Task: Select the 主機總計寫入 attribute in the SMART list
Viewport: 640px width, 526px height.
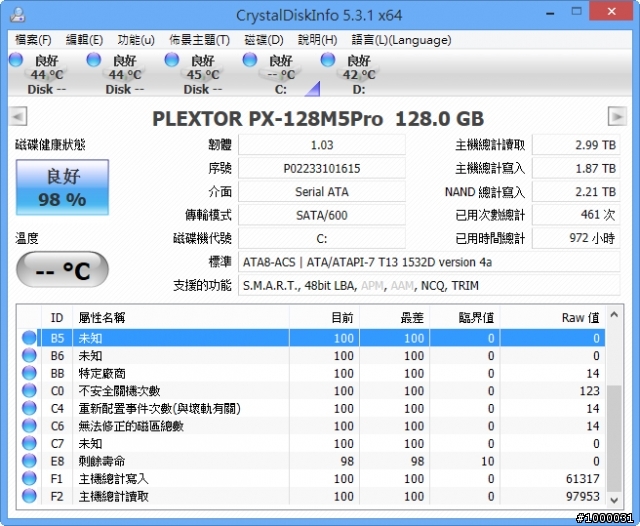Action: tap(113, 479)
